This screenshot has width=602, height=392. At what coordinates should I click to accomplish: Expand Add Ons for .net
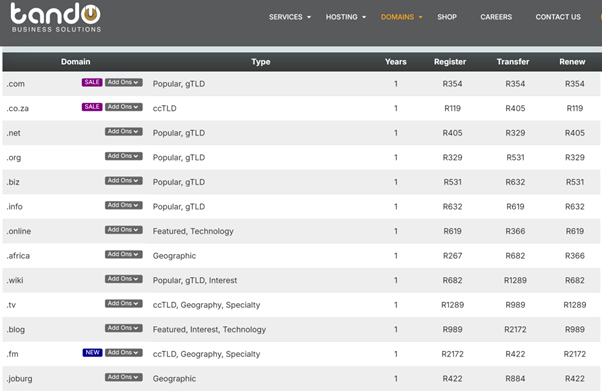[x=124, y=132]
